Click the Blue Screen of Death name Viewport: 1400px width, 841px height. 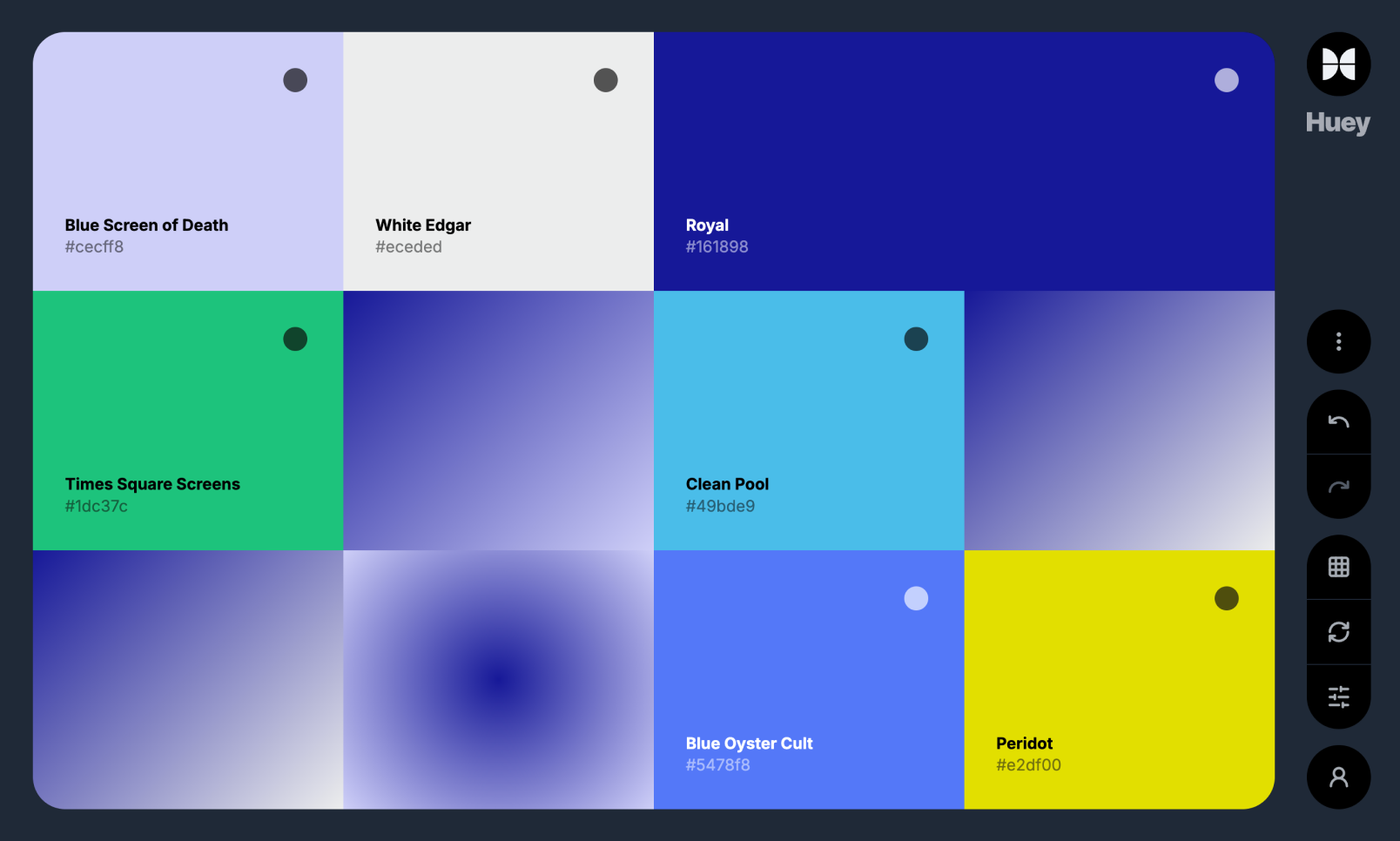click(x=146, y=225)
